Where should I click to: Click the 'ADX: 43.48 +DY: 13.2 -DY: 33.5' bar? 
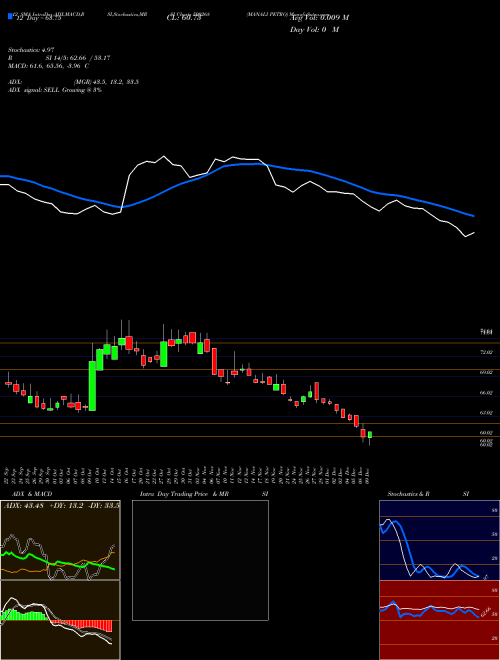tap(61, 505)
